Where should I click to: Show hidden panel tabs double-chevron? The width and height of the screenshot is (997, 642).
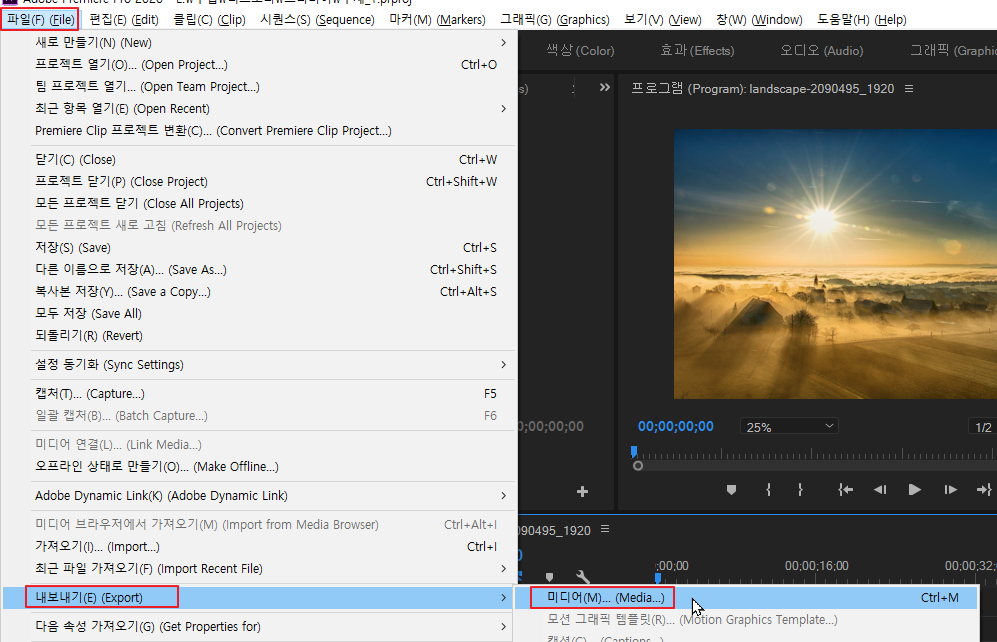[605, 88]
